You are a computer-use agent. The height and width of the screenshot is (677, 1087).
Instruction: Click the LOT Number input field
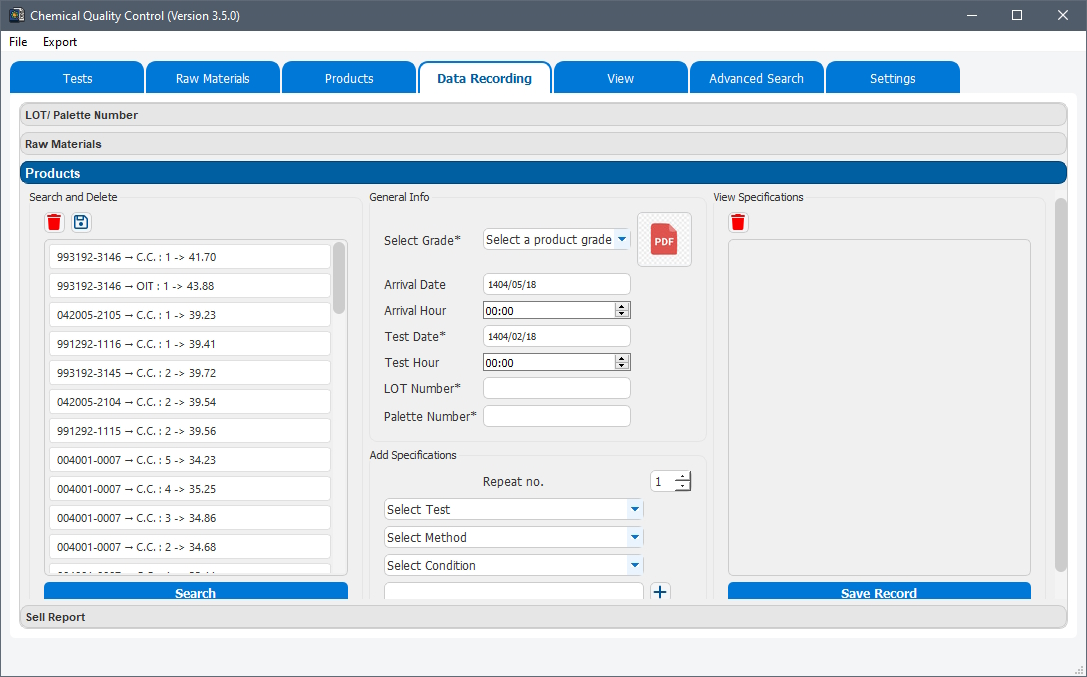[556, 388]
